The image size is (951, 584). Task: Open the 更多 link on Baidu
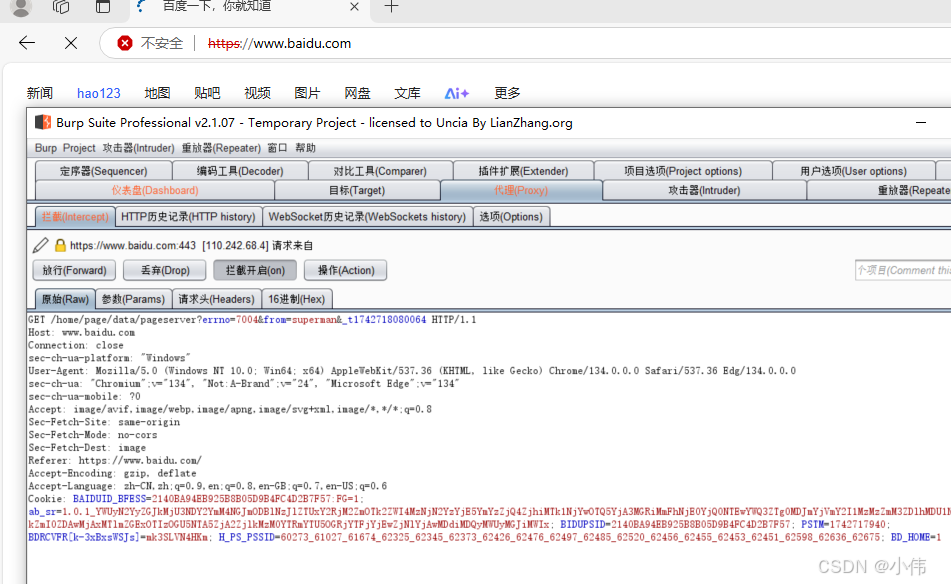coord(507,93)
